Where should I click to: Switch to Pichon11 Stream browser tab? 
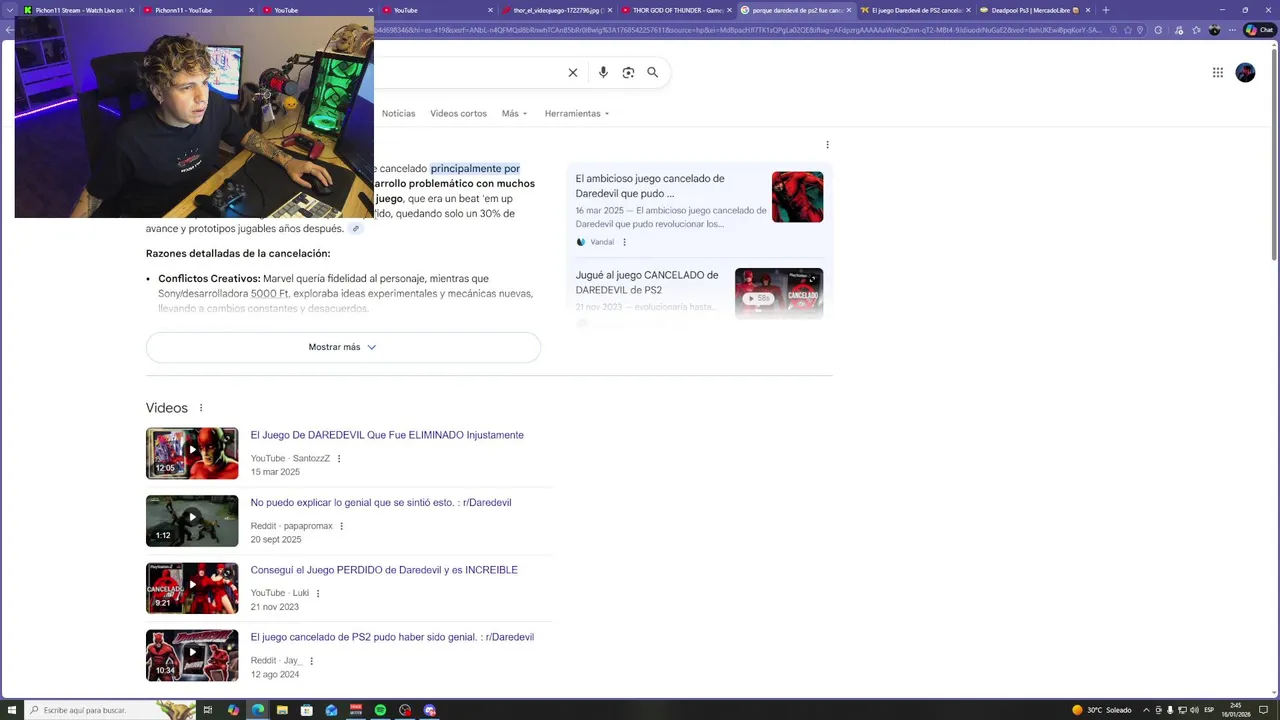[x=78, y=10]
